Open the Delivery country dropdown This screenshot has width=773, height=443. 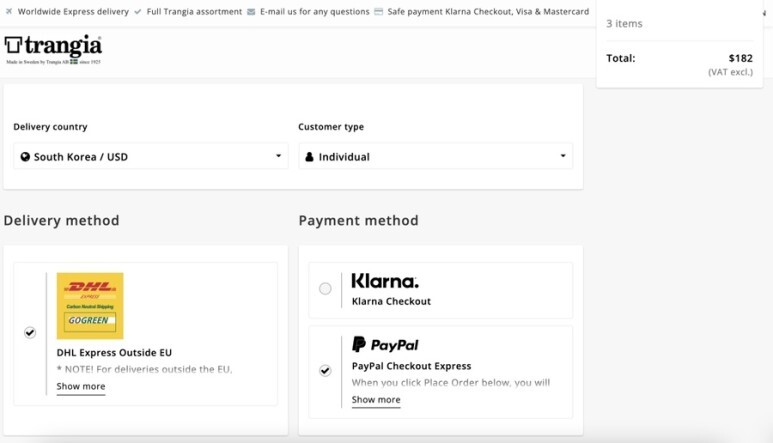pyautogui.click(x=151, y=156)
